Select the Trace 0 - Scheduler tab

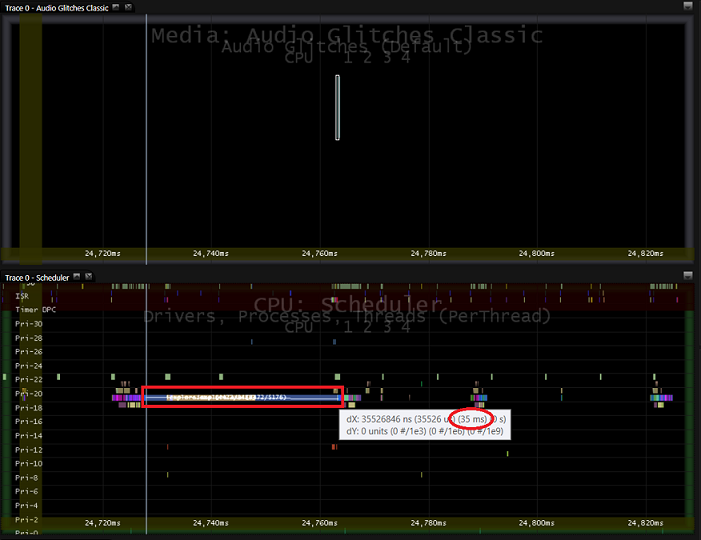[37, 278]
